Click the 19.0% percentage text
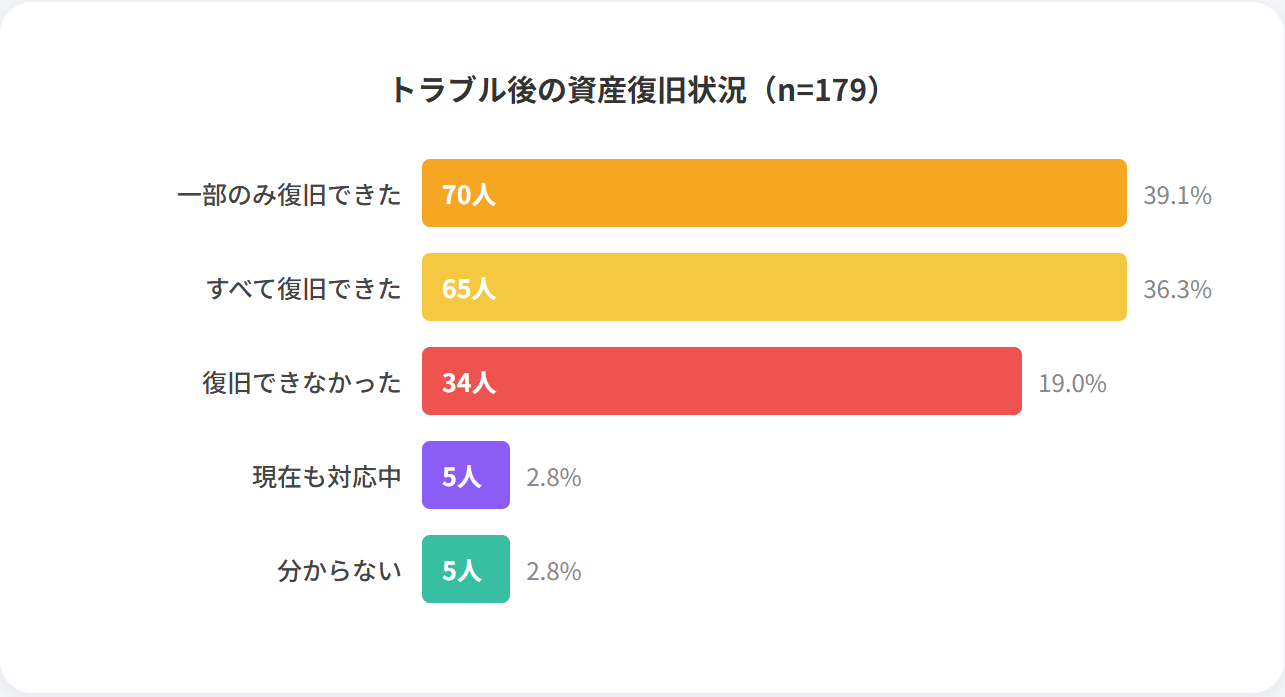The image size is (1285, 697). click(1072, 384)
